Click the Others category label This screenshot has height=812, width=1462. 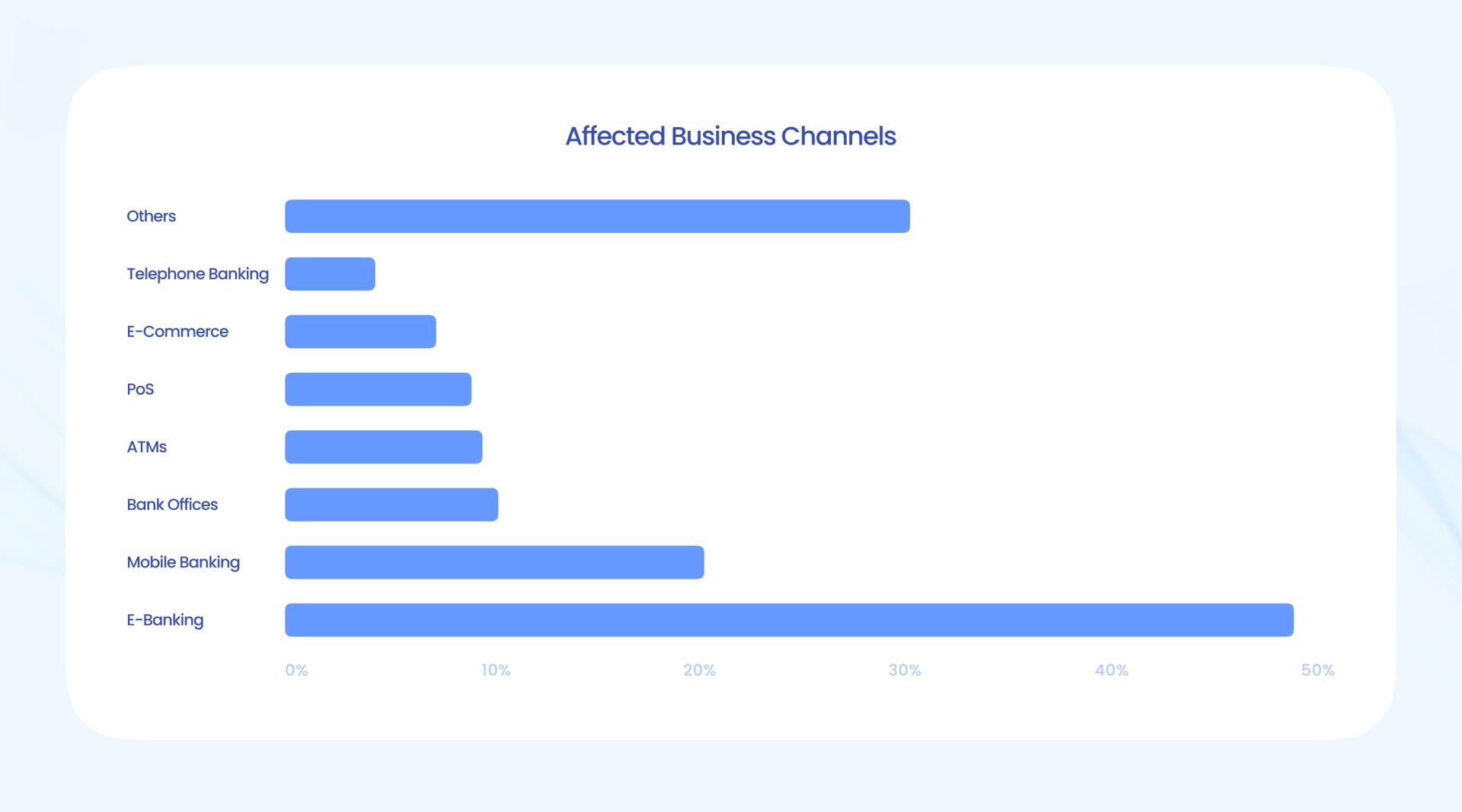coord(151,216)
